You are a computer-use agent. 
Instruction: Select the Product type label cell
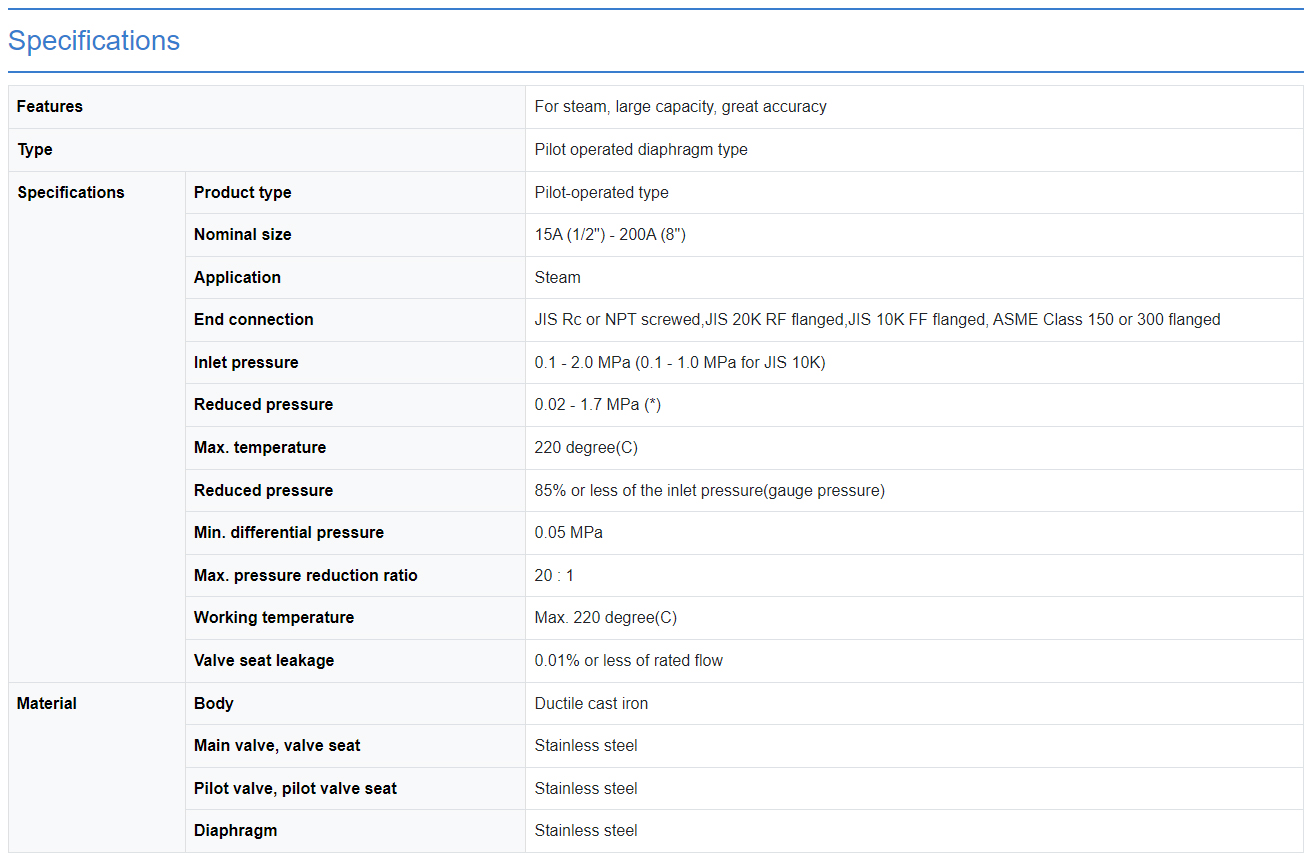(x=243, y=193)
